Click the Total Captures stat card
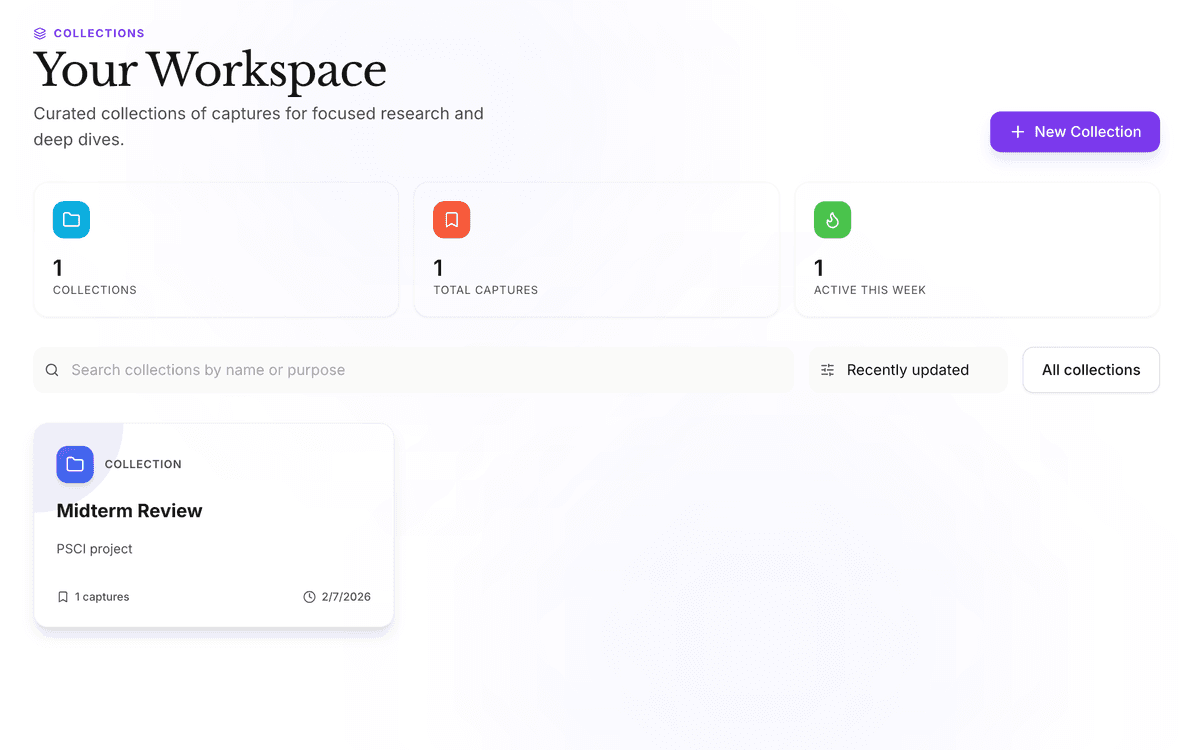The height and width of the screenshot is (750, 1200). (x=596, y=249)
